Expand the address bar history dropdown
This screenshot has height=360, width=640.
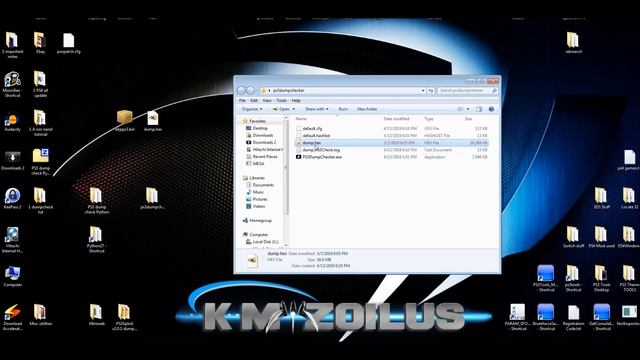423,90
